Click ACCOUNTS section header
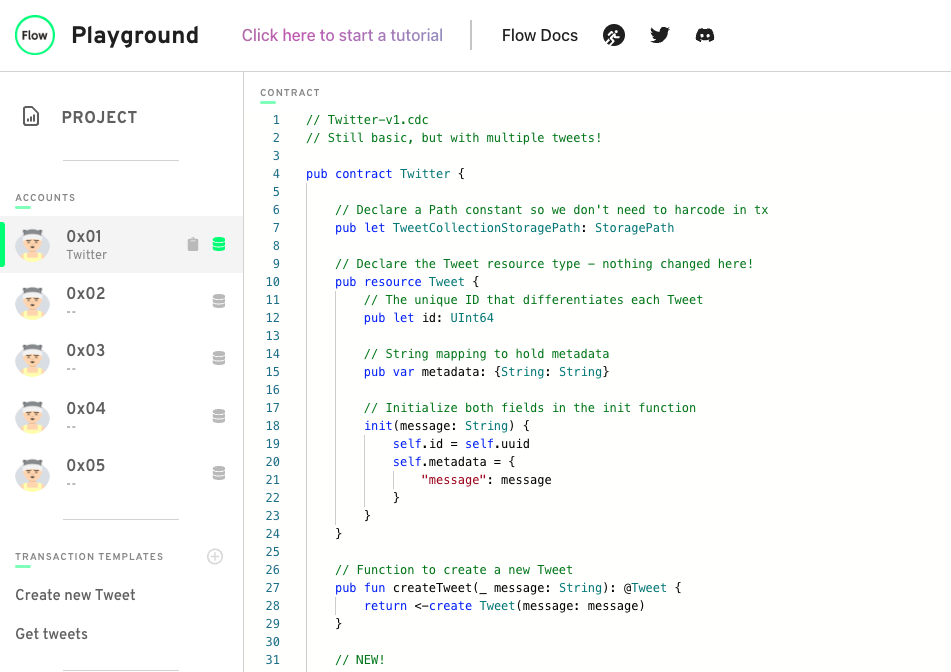Image resolution: width=951 pixels, height=672 pixels. point(45,198)
